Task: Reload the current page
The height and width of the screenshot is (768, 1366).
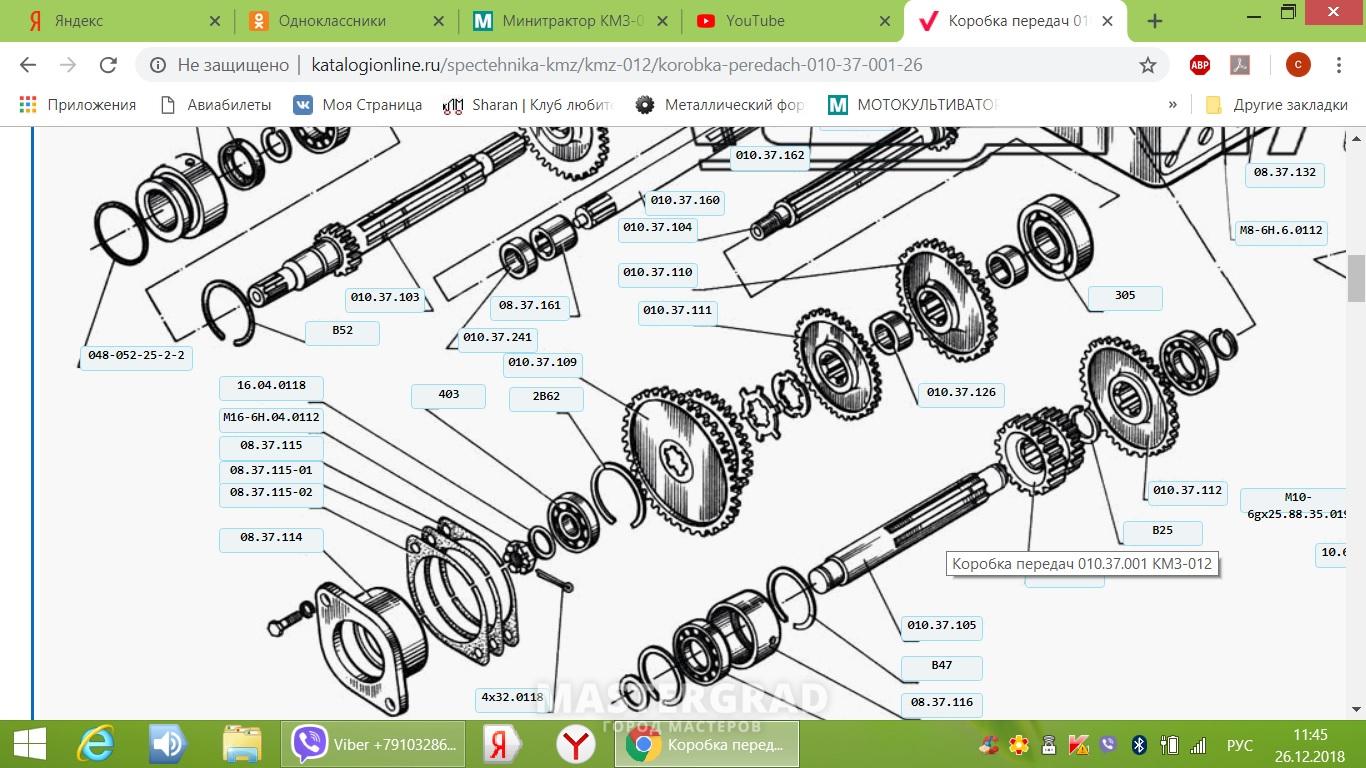Action: (x=108, y=65)
